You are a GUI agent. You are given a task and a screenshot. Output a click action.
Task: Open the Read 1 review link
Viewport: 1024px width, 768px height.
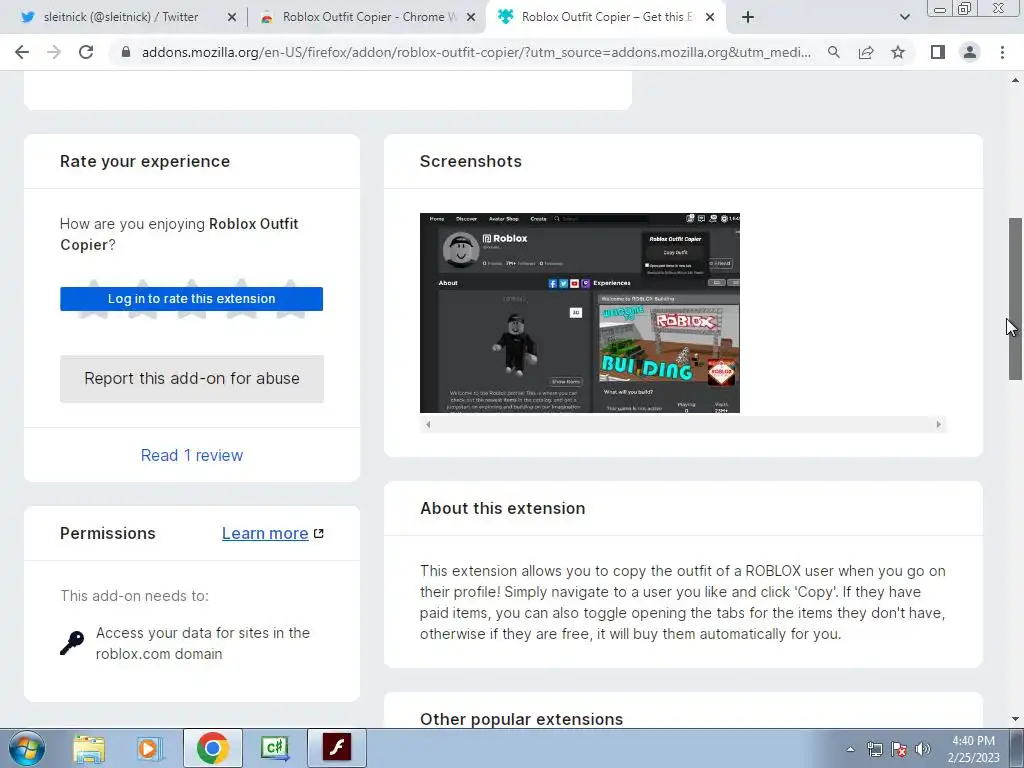[191, 455]
